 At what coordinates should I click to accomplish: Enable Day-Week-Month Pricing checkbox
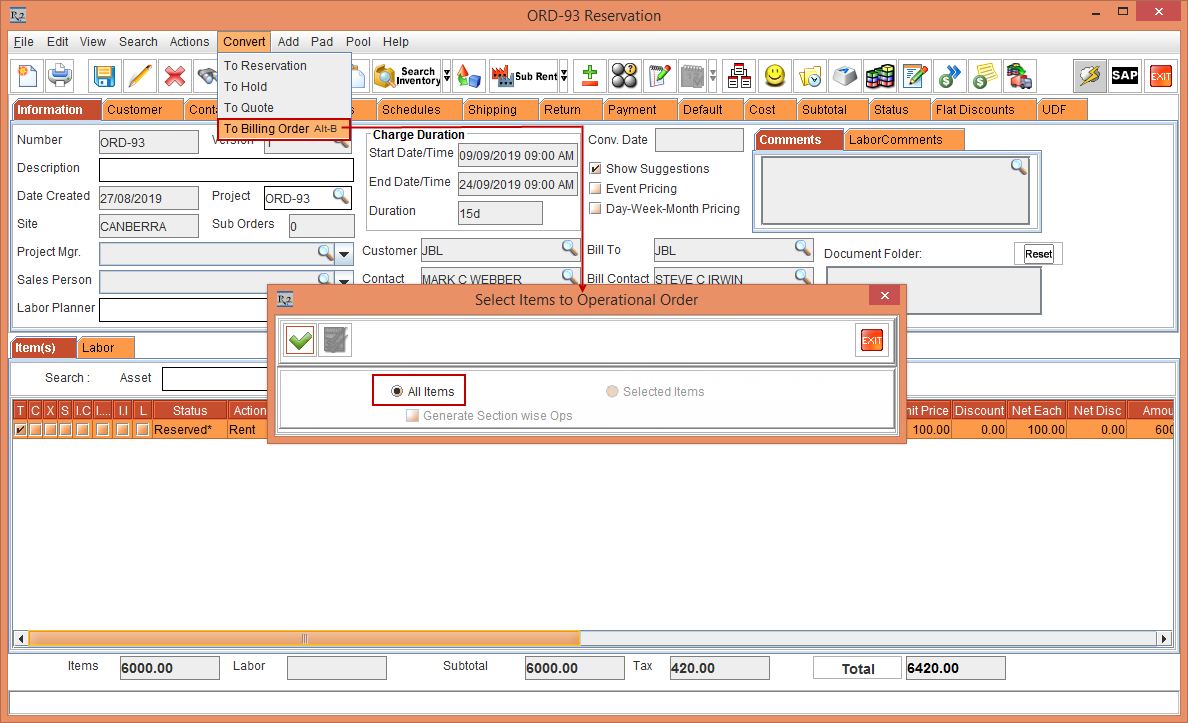596,209
